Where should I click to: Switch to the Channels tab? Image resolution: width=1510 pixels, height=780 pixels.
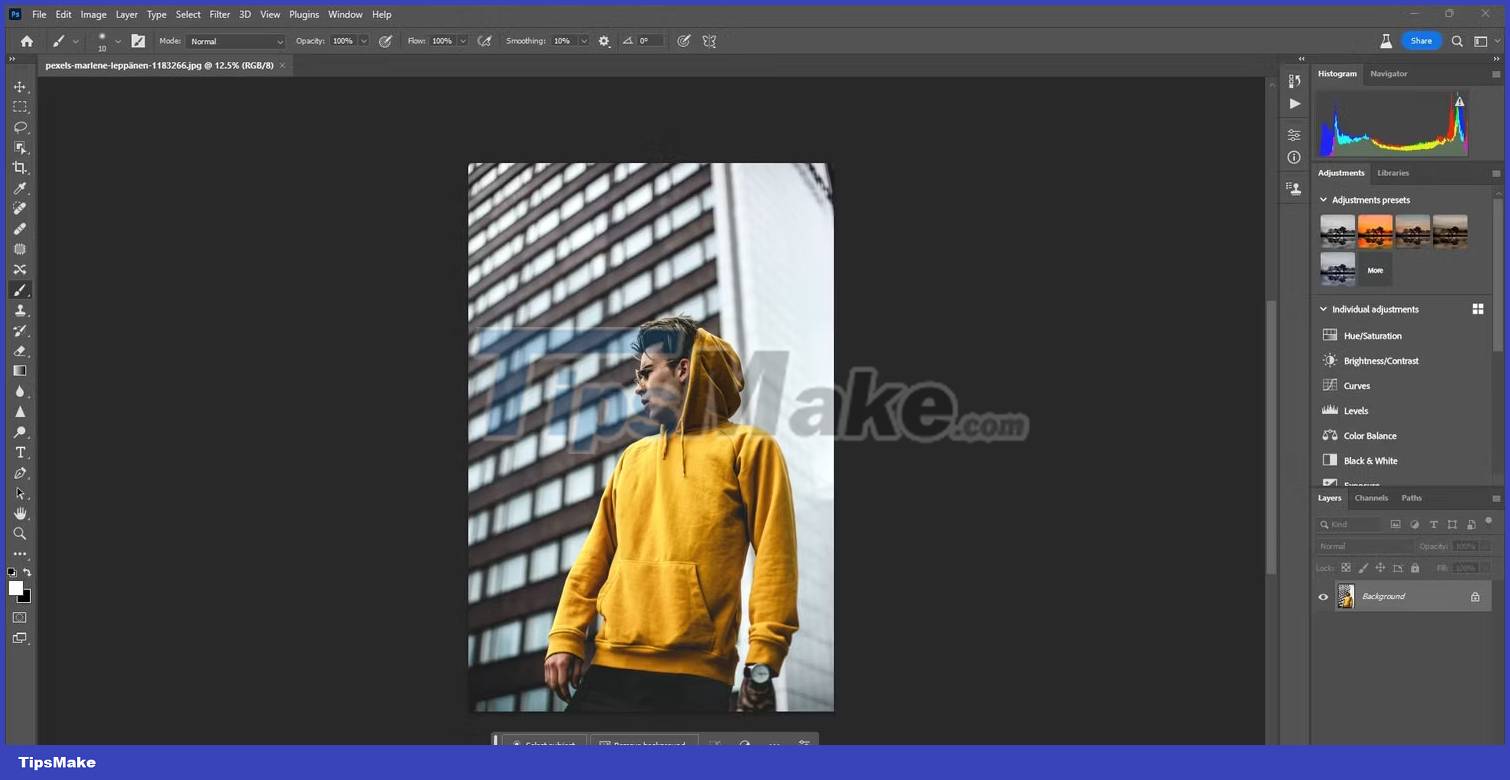pyautogui.click(x=1370, y=498)
